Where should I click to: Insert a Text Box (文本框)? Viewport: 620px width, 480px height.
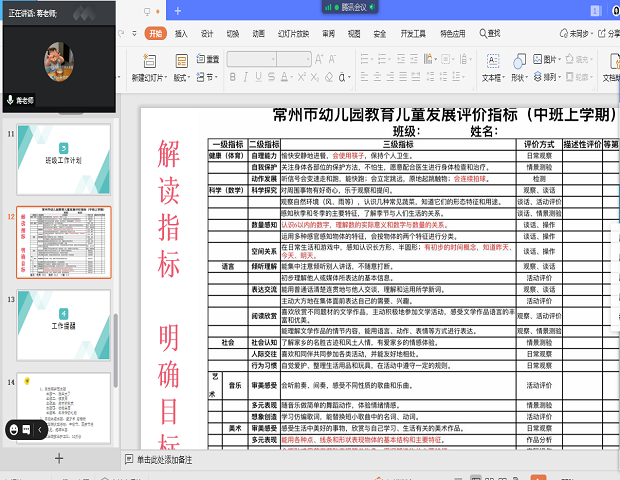[x=492, y=62]
